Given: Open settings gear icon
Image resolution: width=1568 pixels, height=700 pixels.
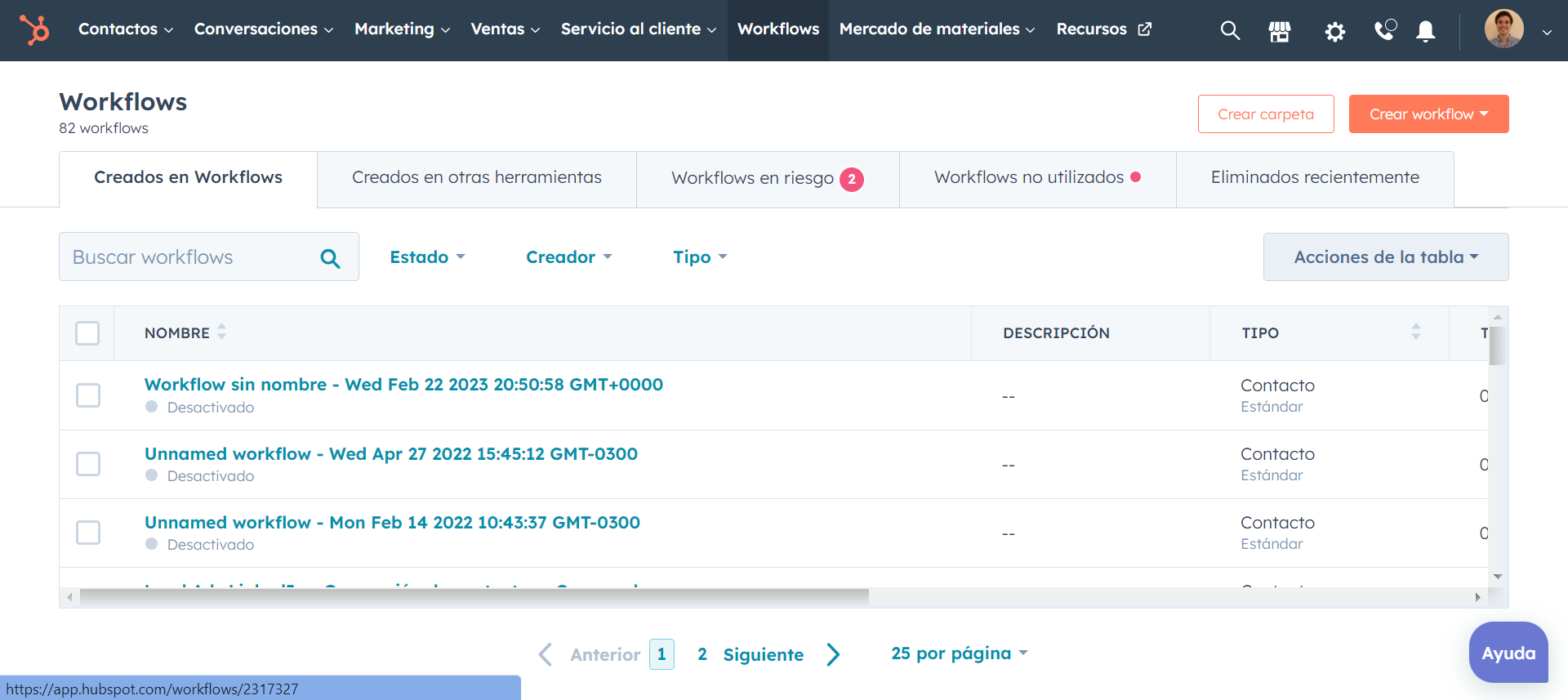Looking at the screenshot, I should coord(1334,32).
